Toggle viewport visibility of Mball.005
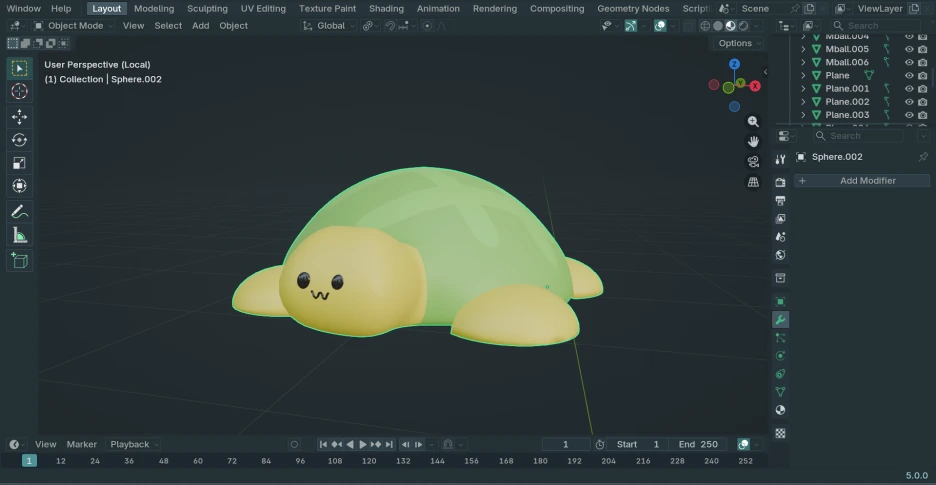Image resolution: width=936 pixels, height=485 pixels. (x=909, y=49)
